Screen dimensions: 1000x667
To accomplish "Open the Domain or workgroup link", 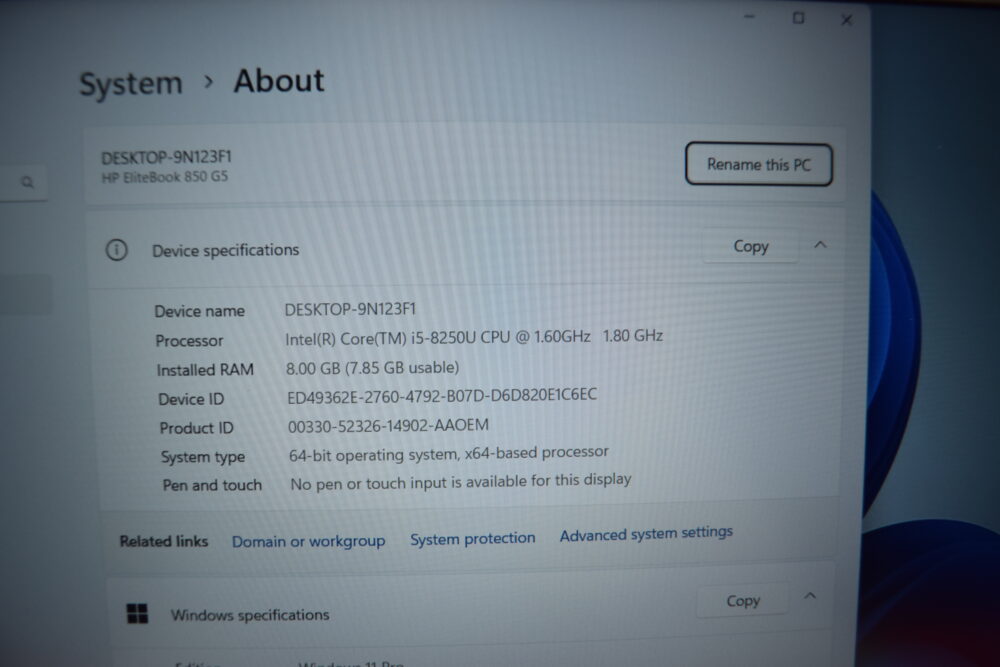I will point(308,541).
